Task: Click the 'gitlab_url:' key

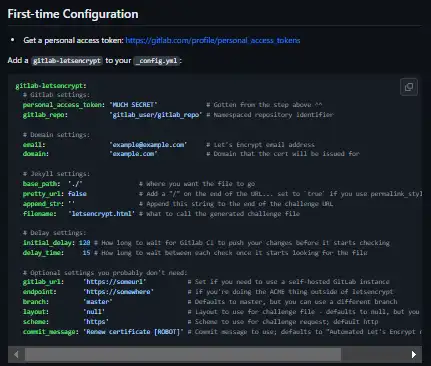Action: [x=43, y=282]
